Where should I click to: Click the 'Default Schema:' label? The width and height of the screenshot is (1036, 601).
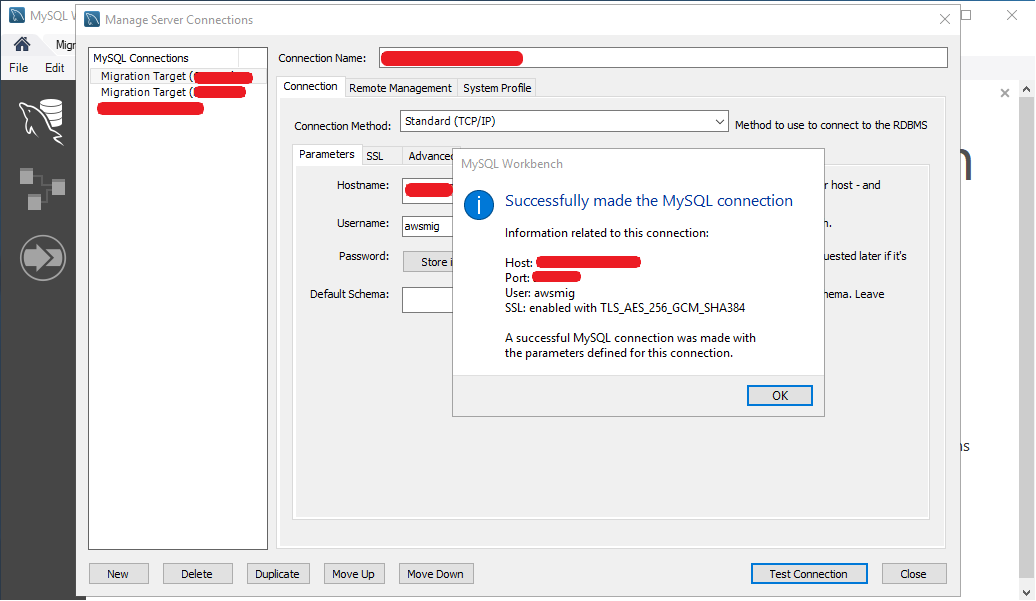[x=350, y=294]
